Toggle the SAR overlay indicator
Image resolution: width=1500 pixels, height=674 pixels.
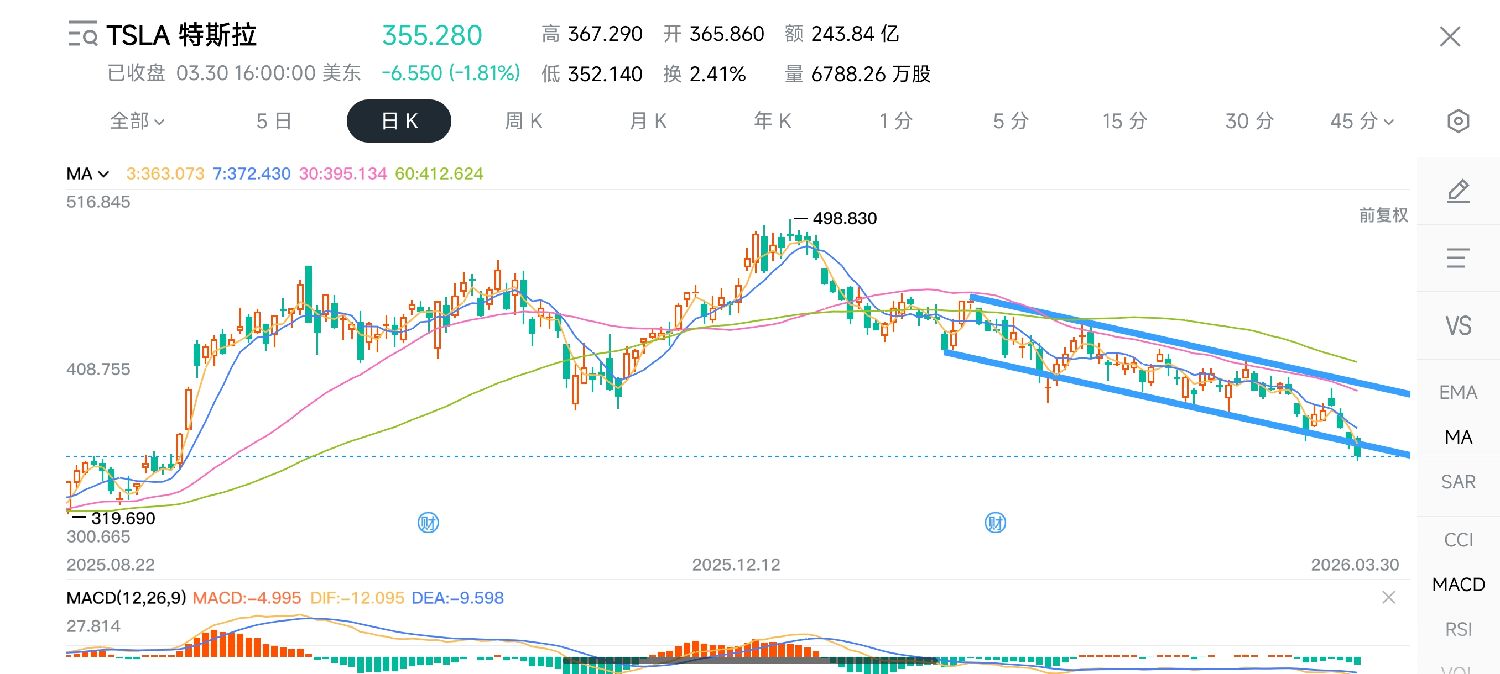coord(1458,482)
